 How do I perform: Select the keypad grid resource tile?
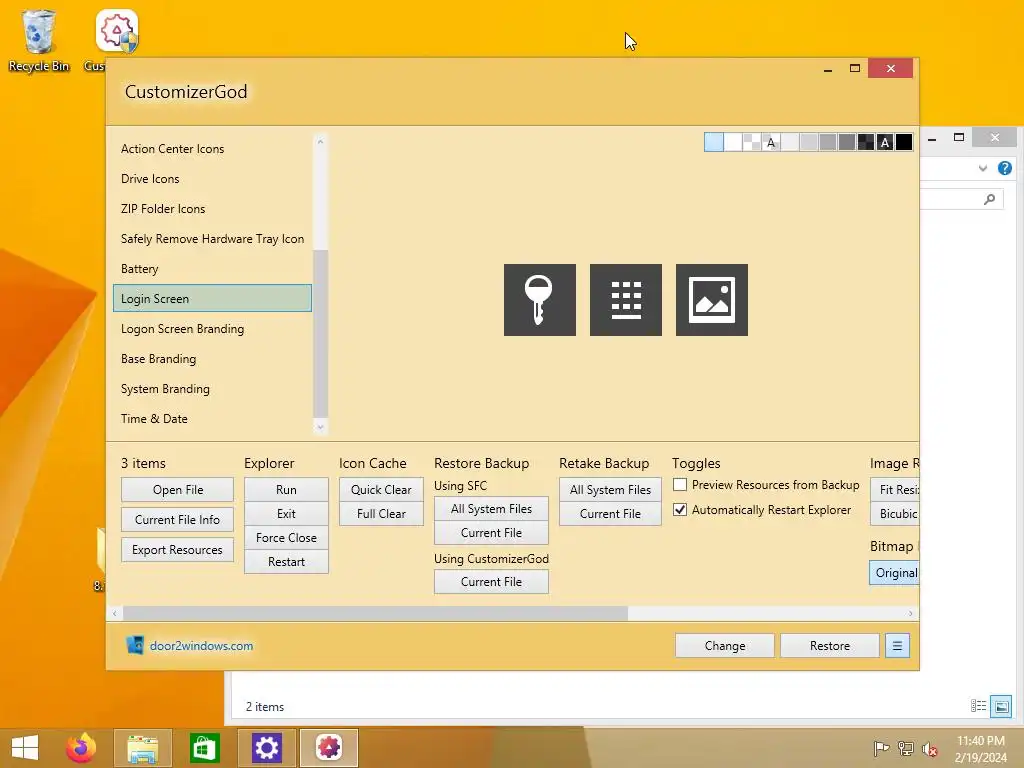click(x=626, y=300)
